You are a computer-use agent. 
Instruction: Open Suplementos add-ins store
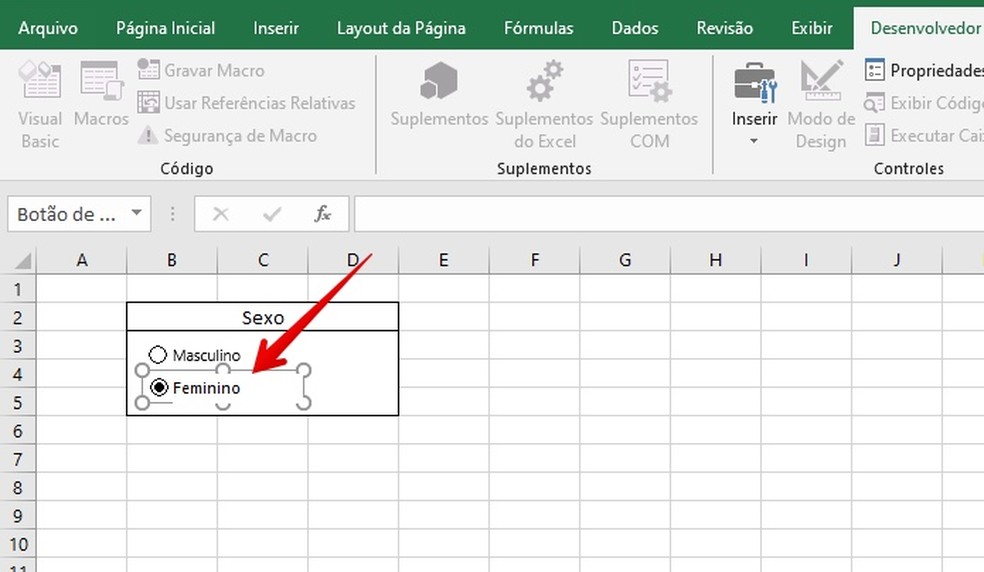[x=439, y=94]
